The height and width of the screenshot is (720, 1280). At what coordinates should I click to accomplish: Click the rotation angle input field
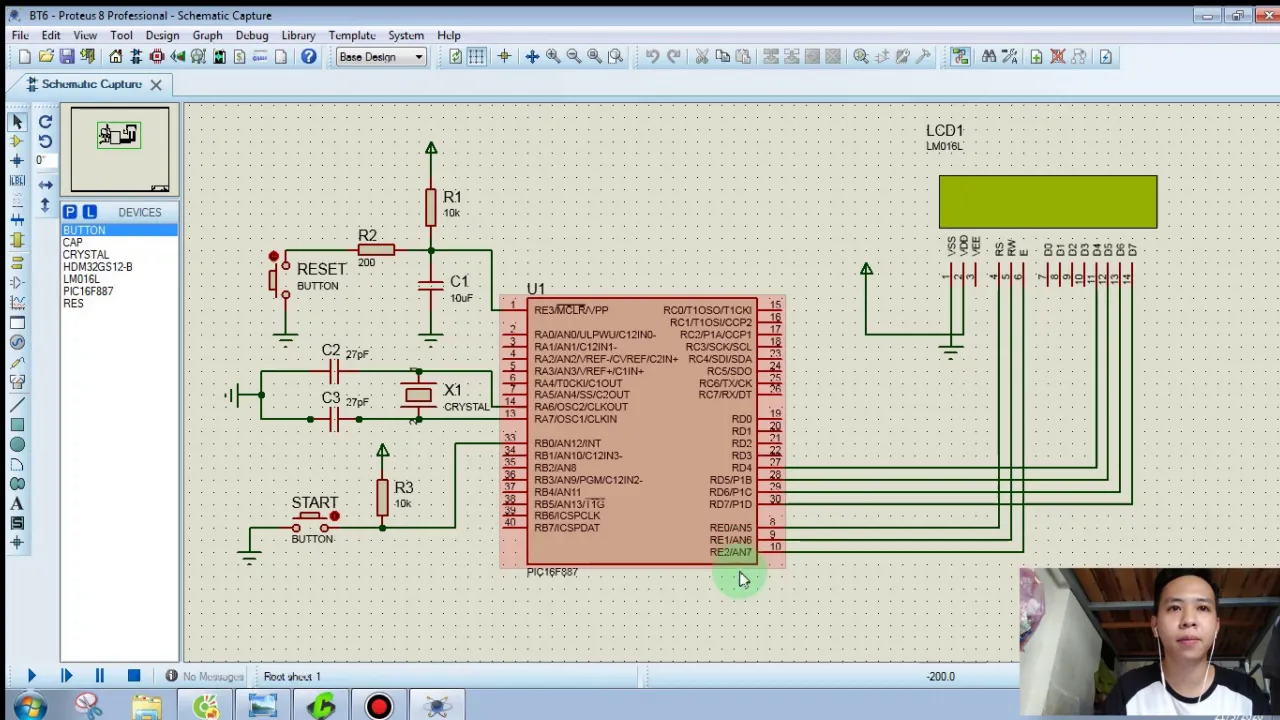coord(45,161)
